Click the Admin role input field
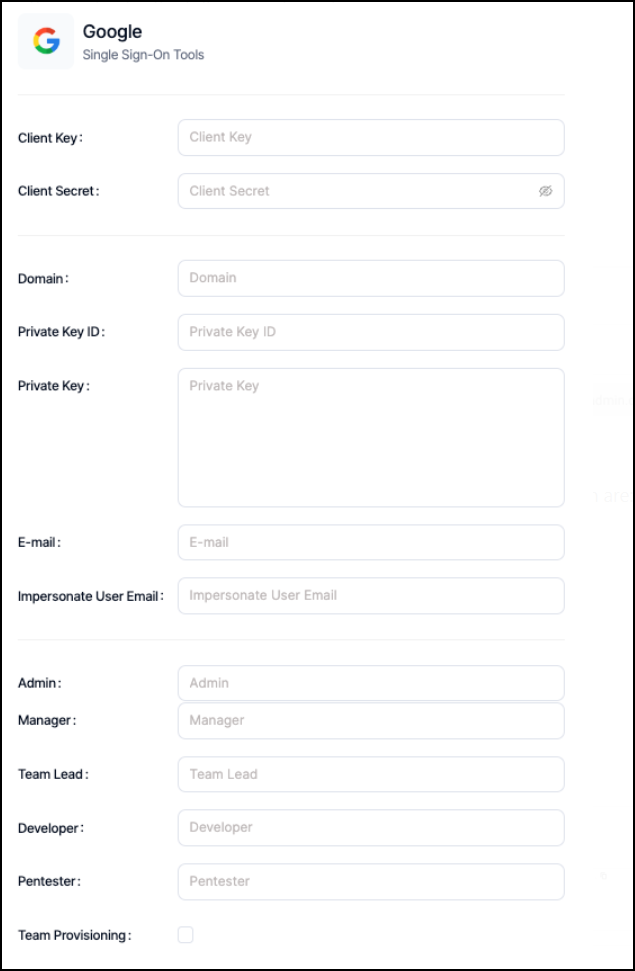This screenshot has height=971, width=635. pos(370,683)
